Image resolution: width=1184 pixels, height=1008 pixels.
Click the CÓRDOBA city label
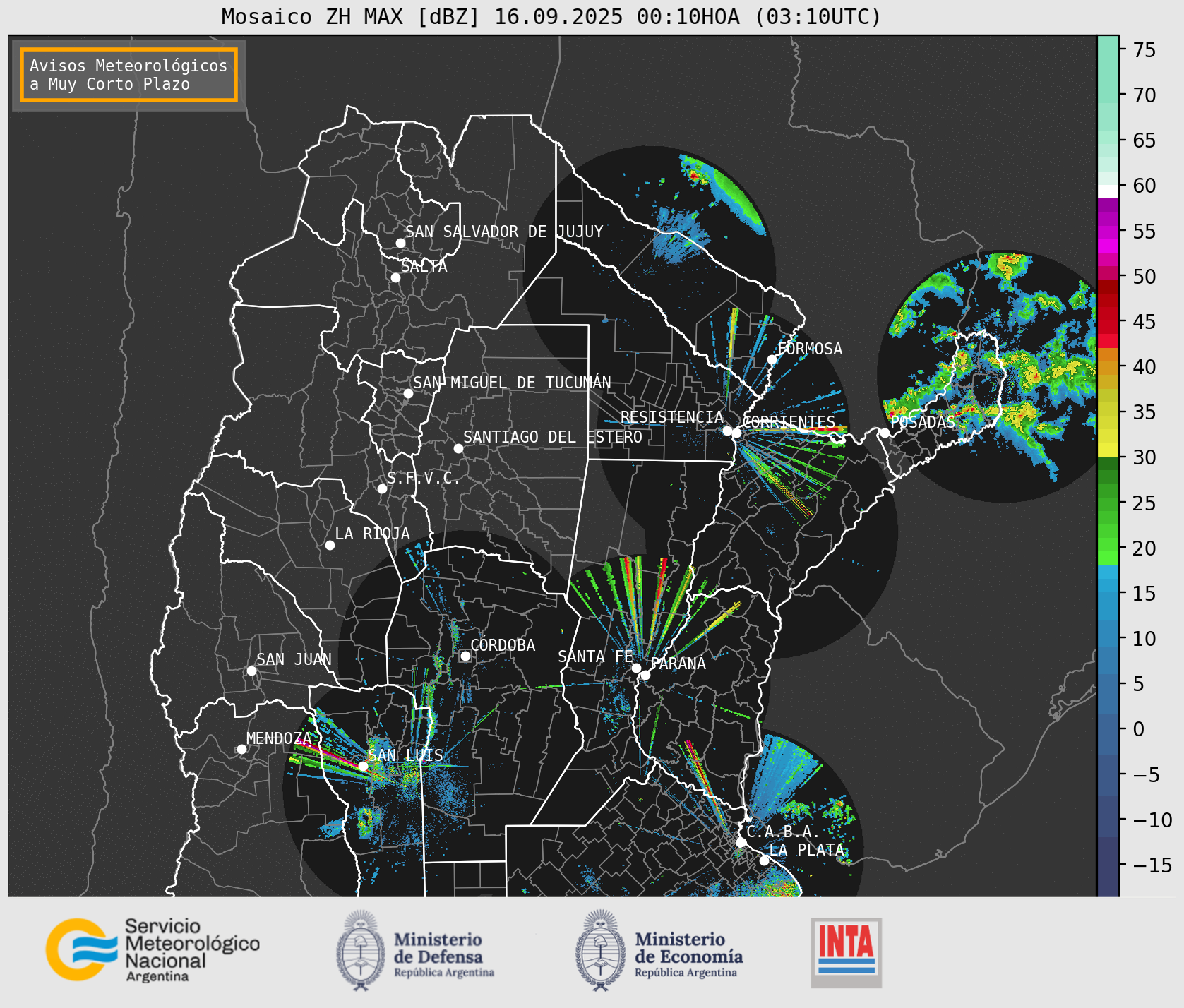[x=503, y=645]
